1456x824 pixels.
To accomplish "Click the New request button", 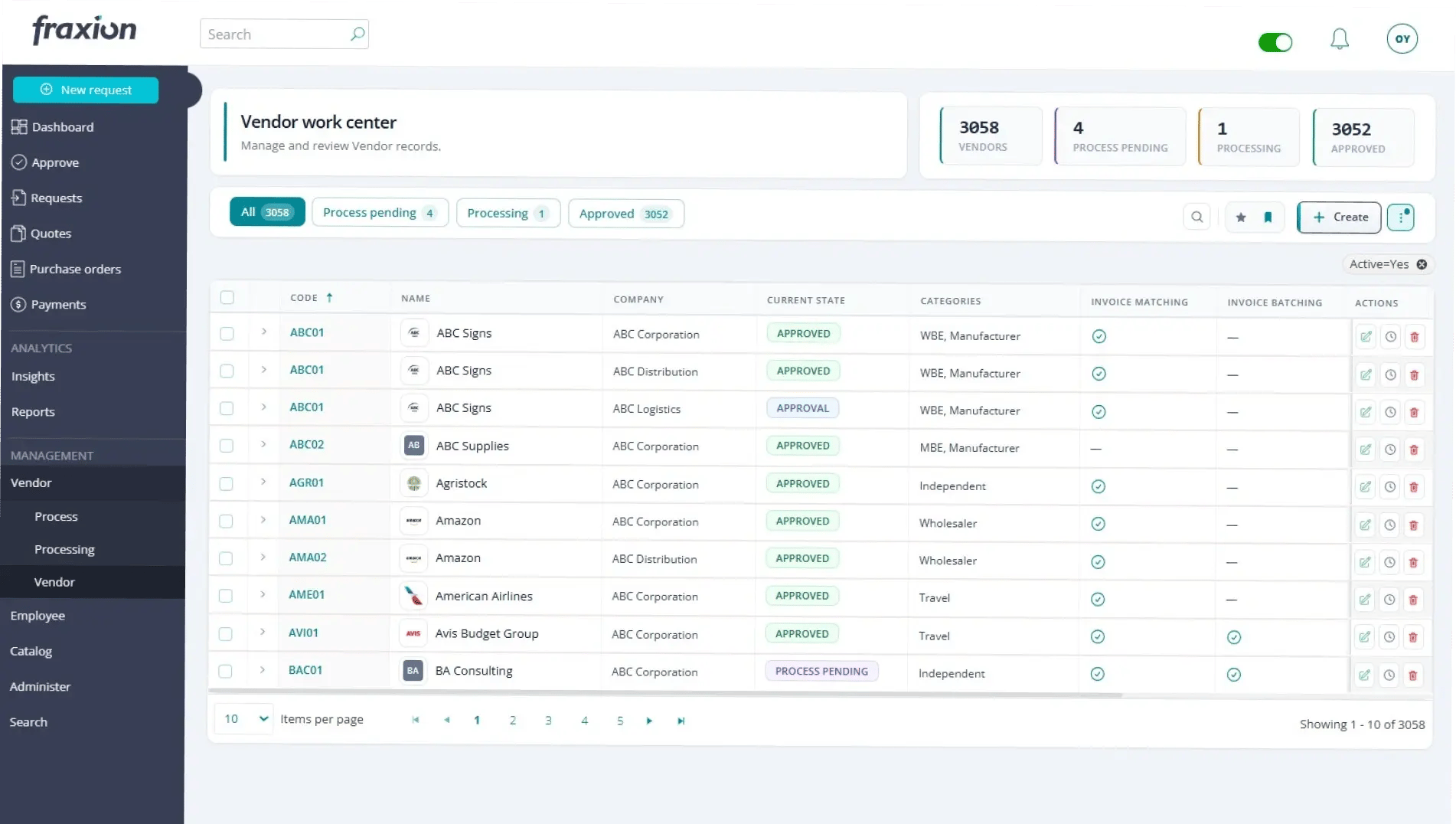I will pos(86,90).
